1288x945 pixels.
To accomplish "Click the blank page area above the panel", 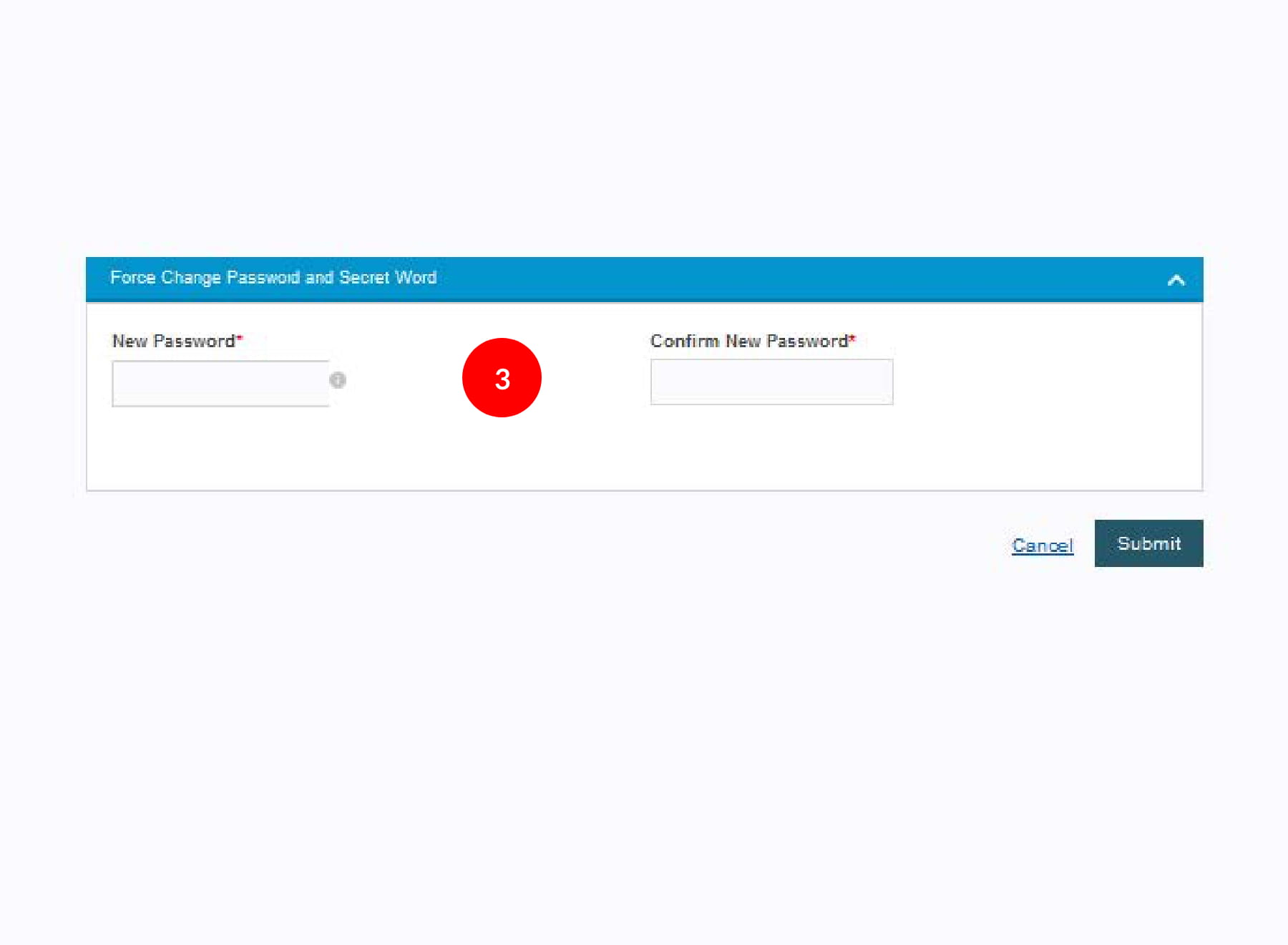I will [x=644, y=129].
